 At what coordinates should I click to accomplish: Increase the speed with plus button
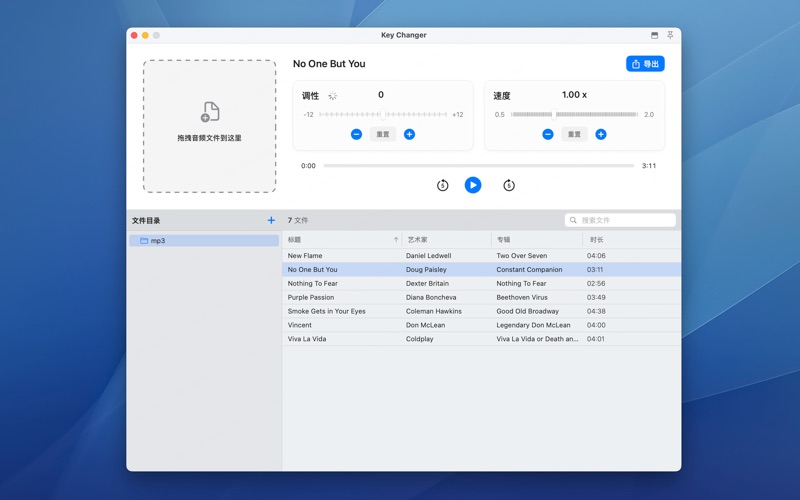(x=601, y=134)
